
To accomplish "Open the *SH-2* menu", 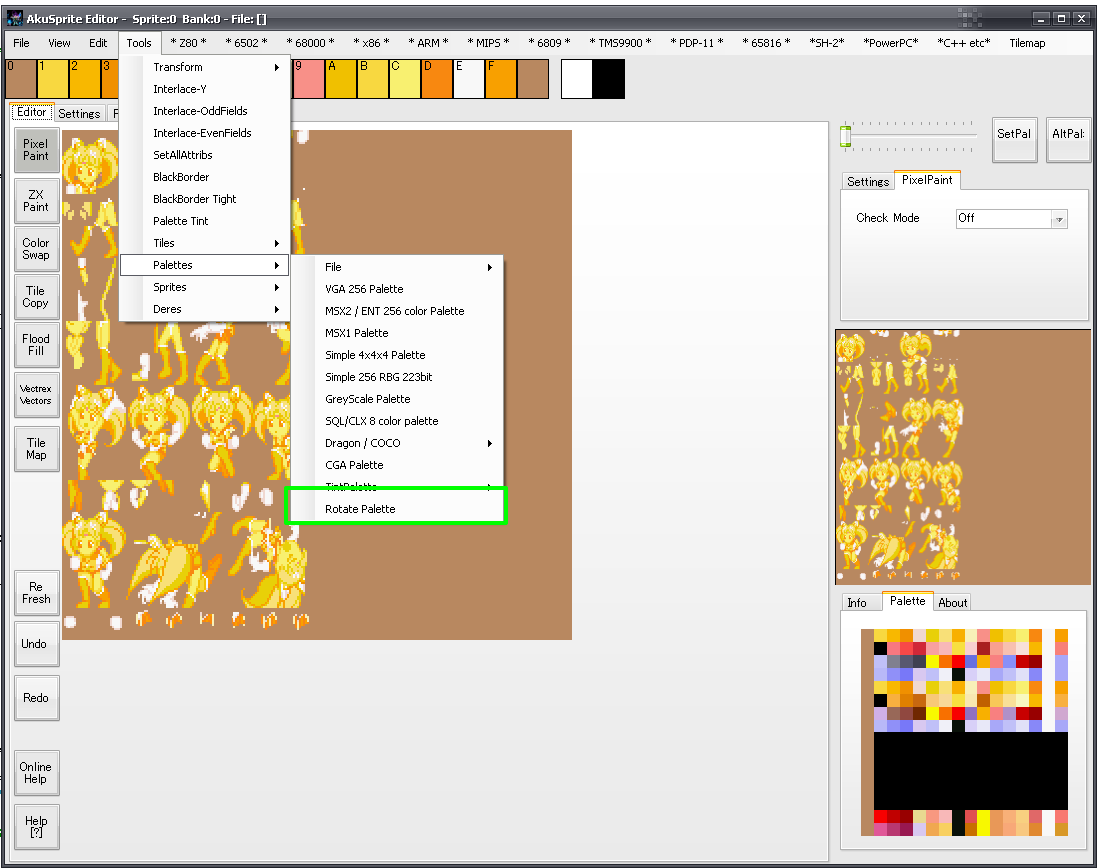I will click(x=827, y=43).
